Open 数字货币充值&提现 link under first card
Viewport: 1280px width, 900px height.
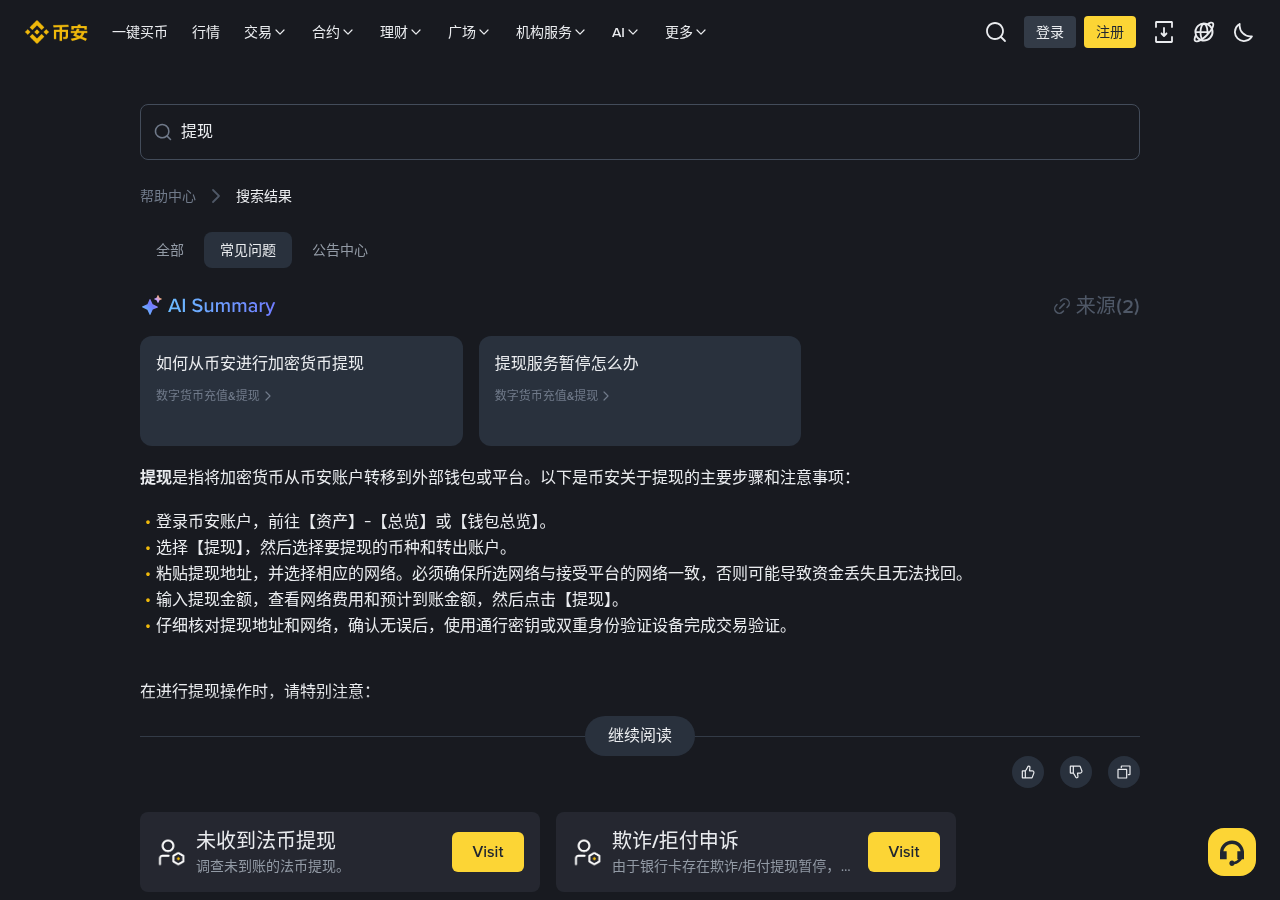tap(213, 395)
